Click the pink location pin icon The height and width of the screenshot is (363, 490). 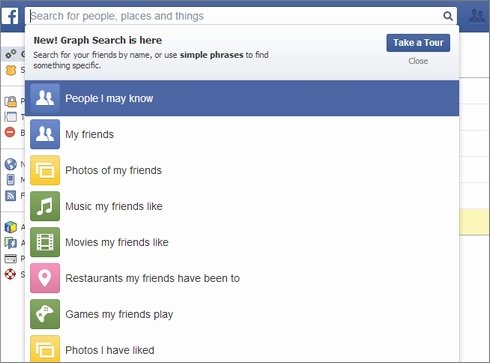point(45,278)
